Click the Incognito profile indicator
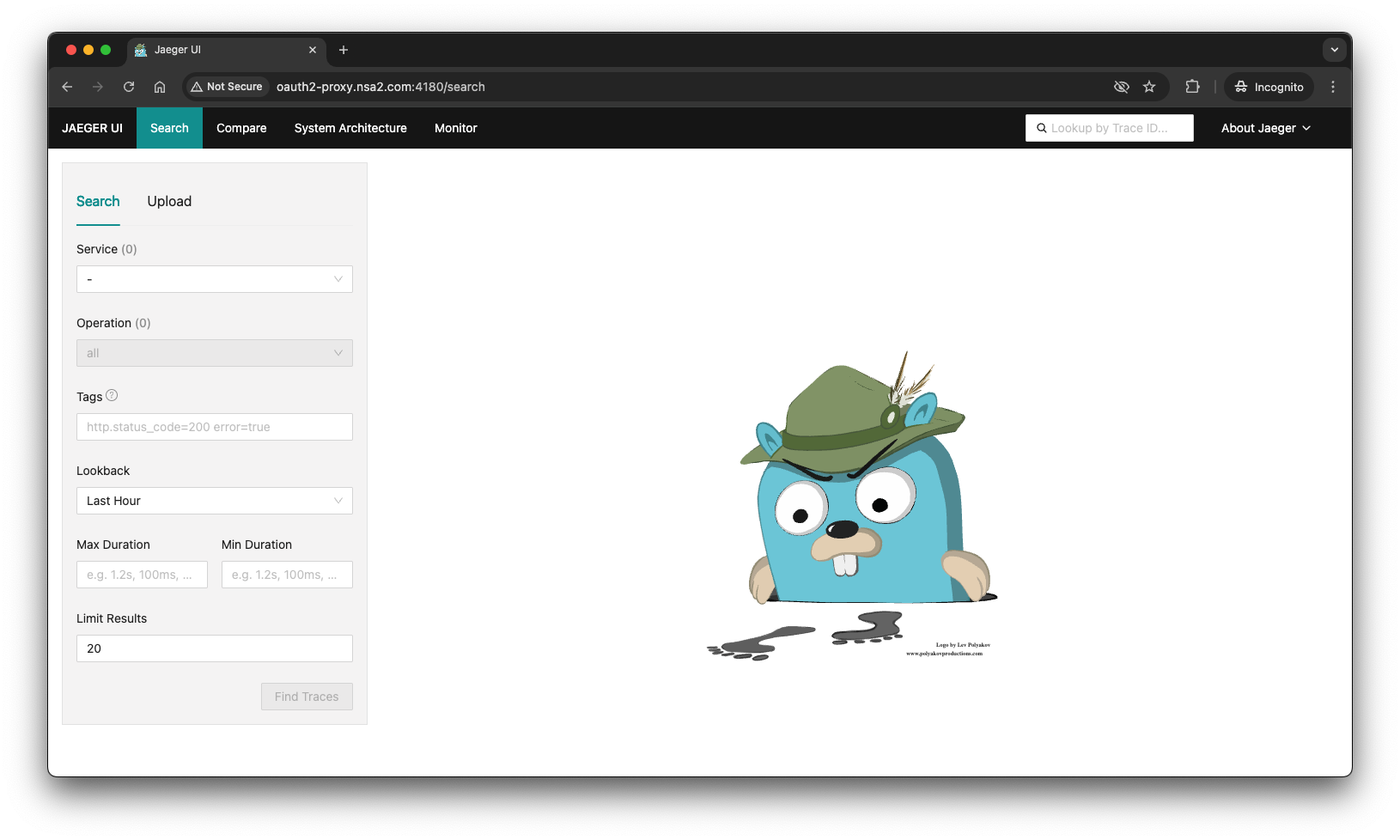Screen dimensions: 1400x840 coord(1269,87)
